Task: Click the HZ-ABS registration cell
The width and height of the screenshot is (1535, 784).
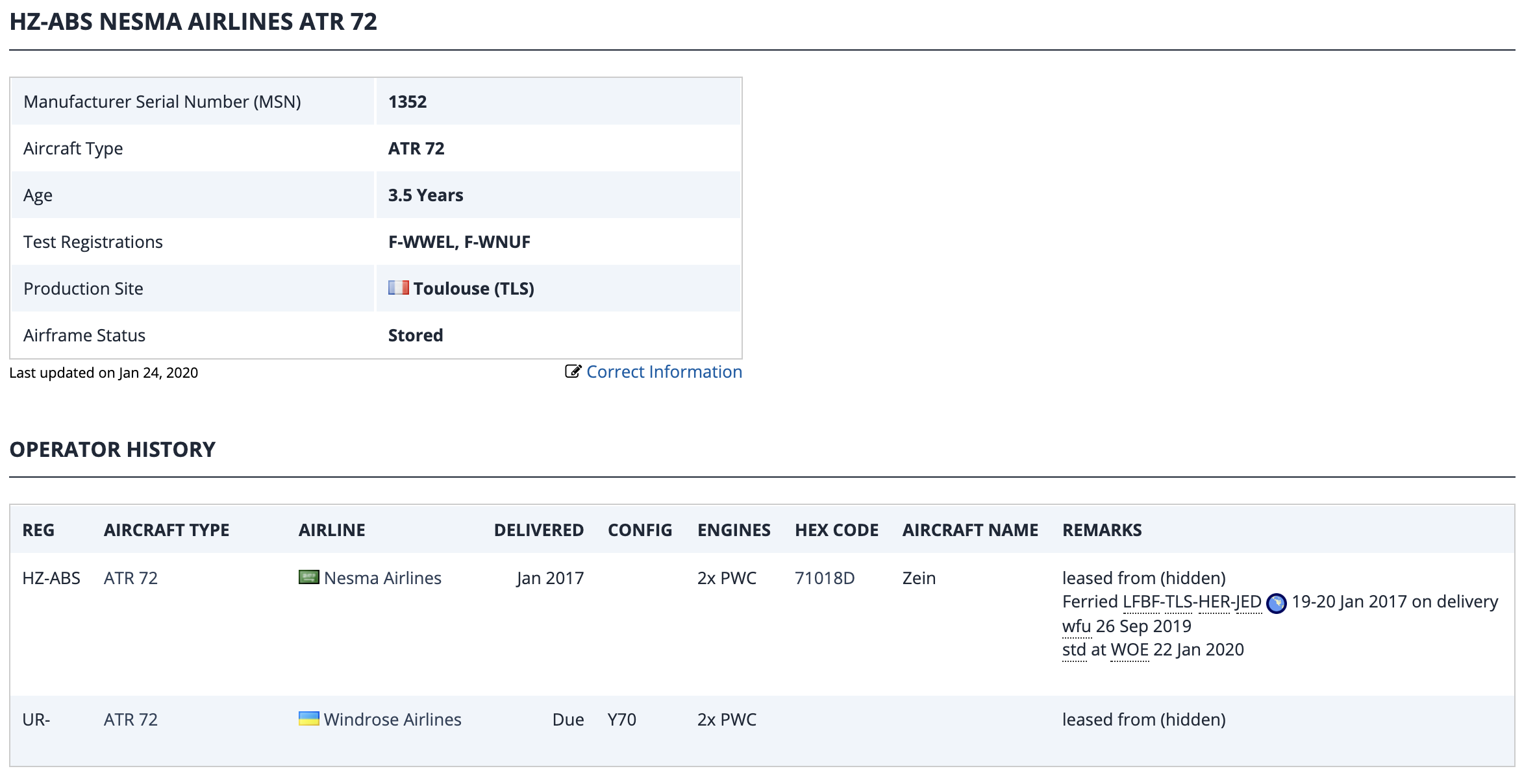Action: [x=51, y=578]
